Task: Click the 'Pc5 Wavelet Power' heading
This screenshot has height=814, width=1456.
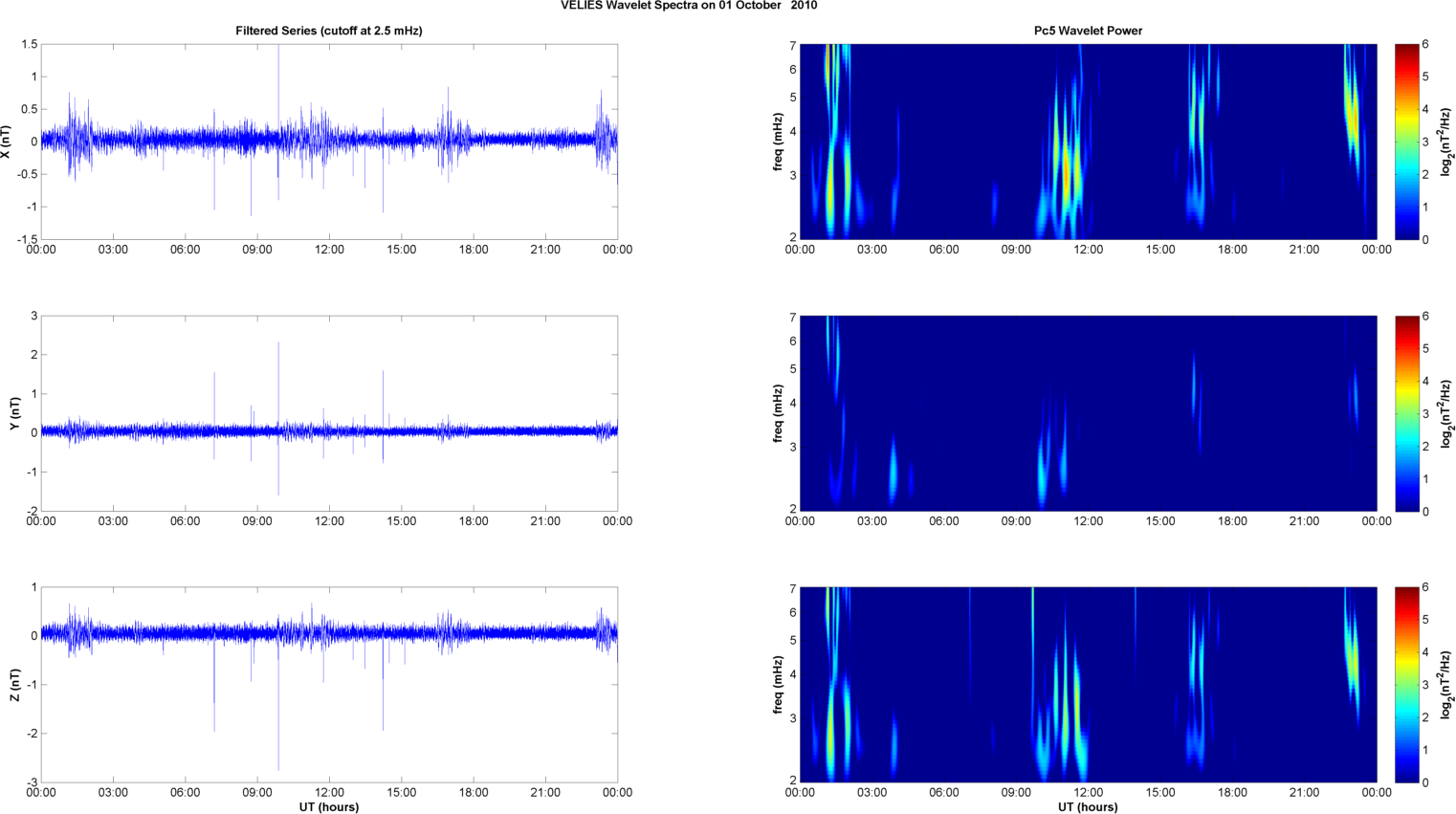Action: [1088, 31]
